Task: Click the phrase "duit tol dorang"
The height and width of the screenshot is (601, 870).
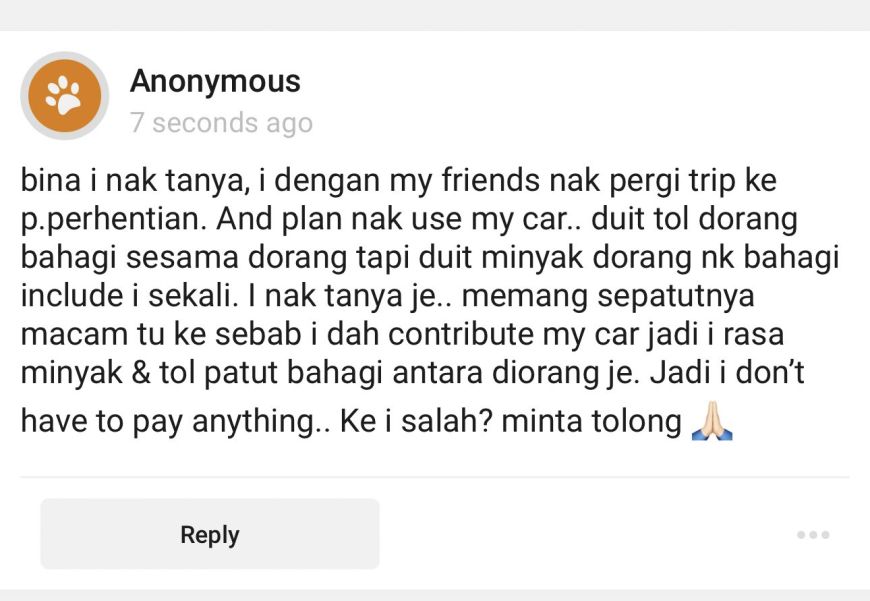Action: [x=695, y=219]
